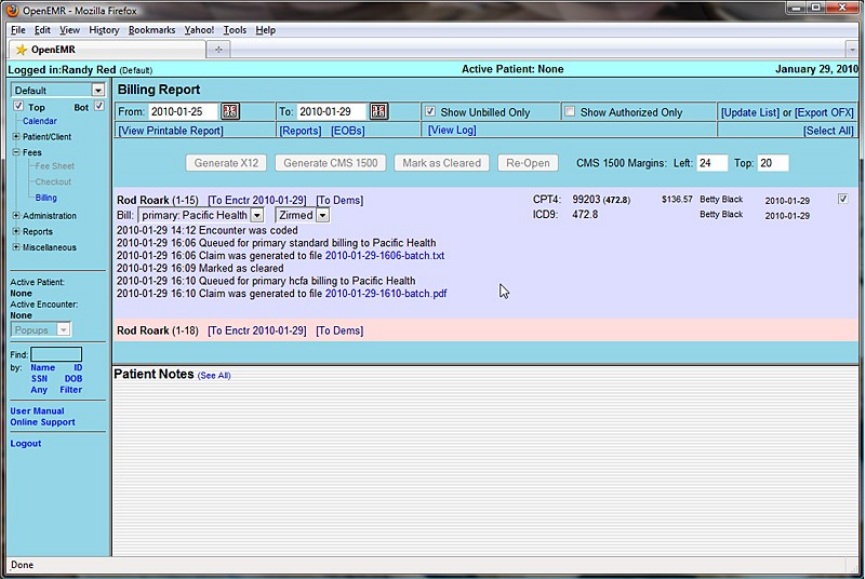Viewport: 865px width, 579px height.
Task: Open the 2010-01-29-1610-batch.pdf file link
Action: [x=386, y=294]
